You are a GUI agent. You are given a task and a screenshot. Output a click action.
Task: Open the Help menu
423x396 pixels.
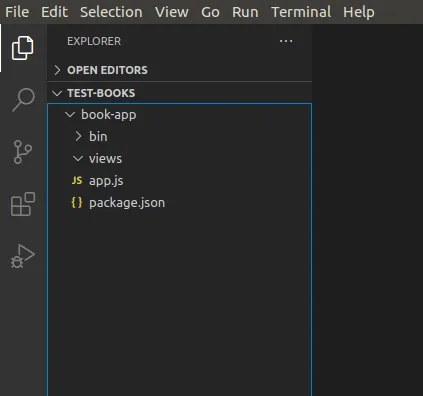click(359, 12)
